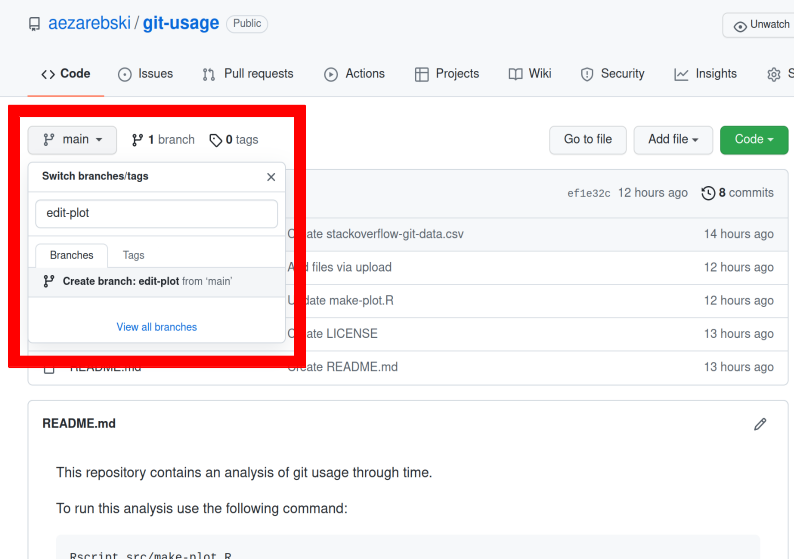Open the files via upload commit message

340,267
